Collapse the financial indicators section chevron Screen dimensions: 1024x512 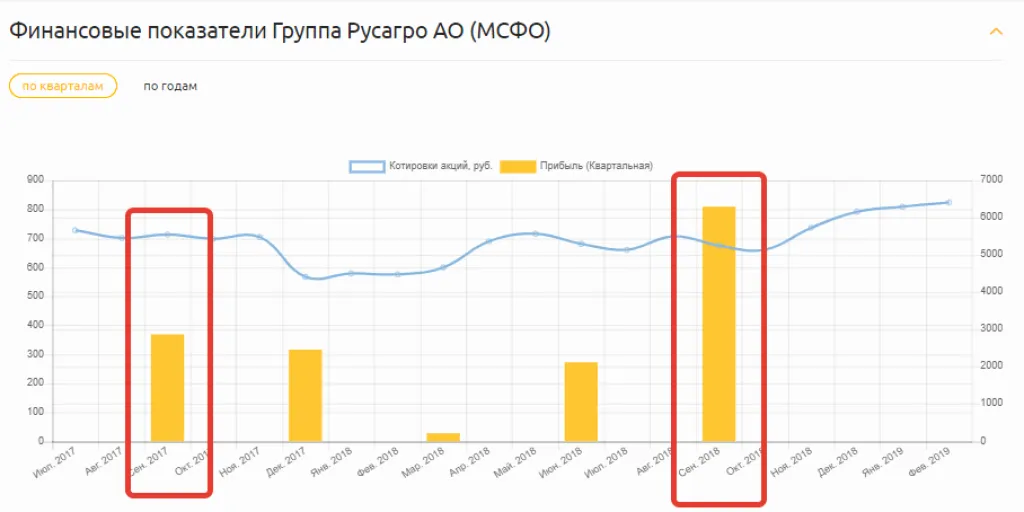(995, 31)
